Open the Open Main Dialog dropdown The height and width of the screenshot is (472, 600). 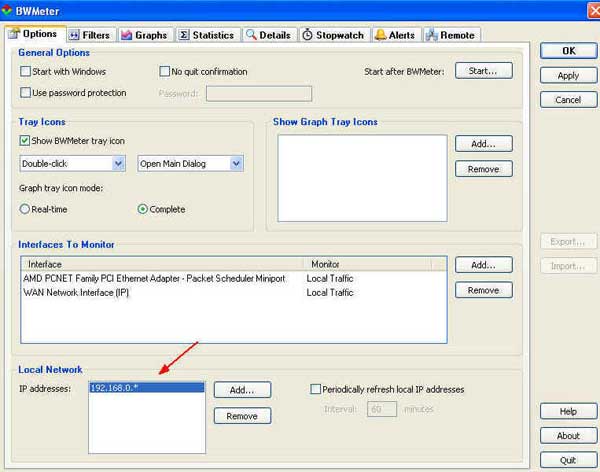tap(190, 163)
